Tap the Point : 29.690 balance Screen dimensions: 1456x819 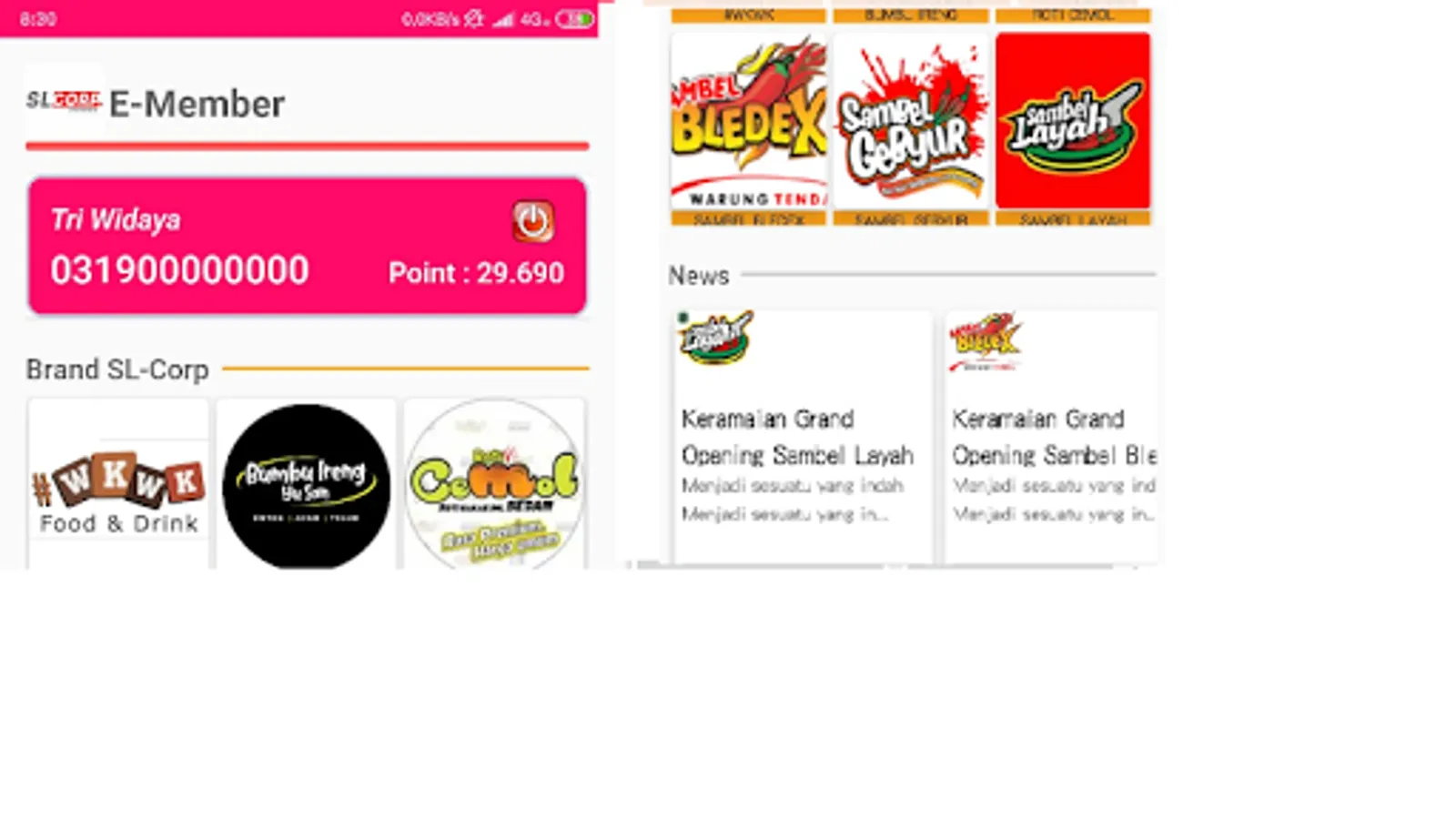coord(476,272)
